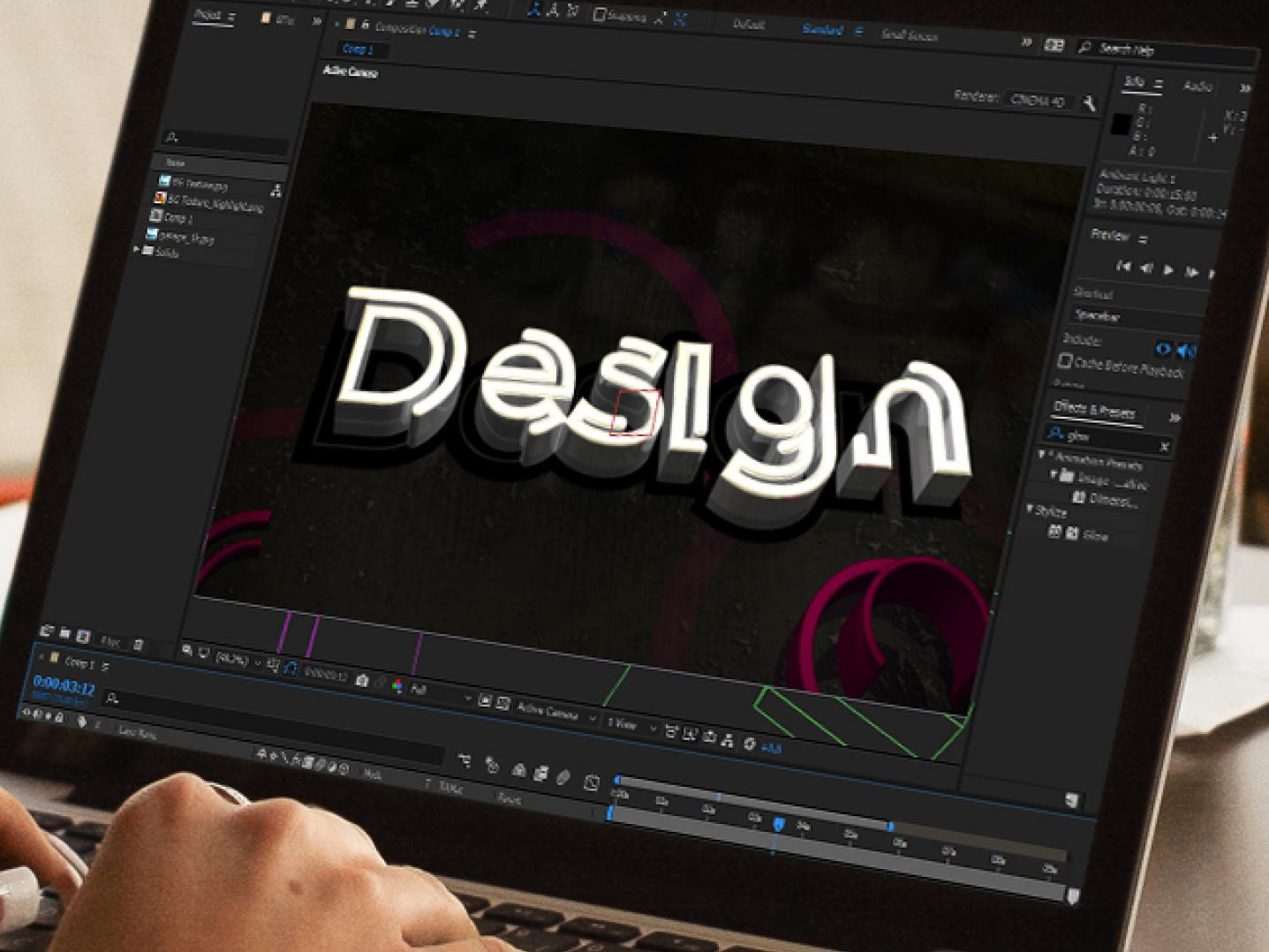This screenshot has width=1269, height=952.
Task: Open the Spacebar shortcut dropdown
Action: click(1137, 317)
